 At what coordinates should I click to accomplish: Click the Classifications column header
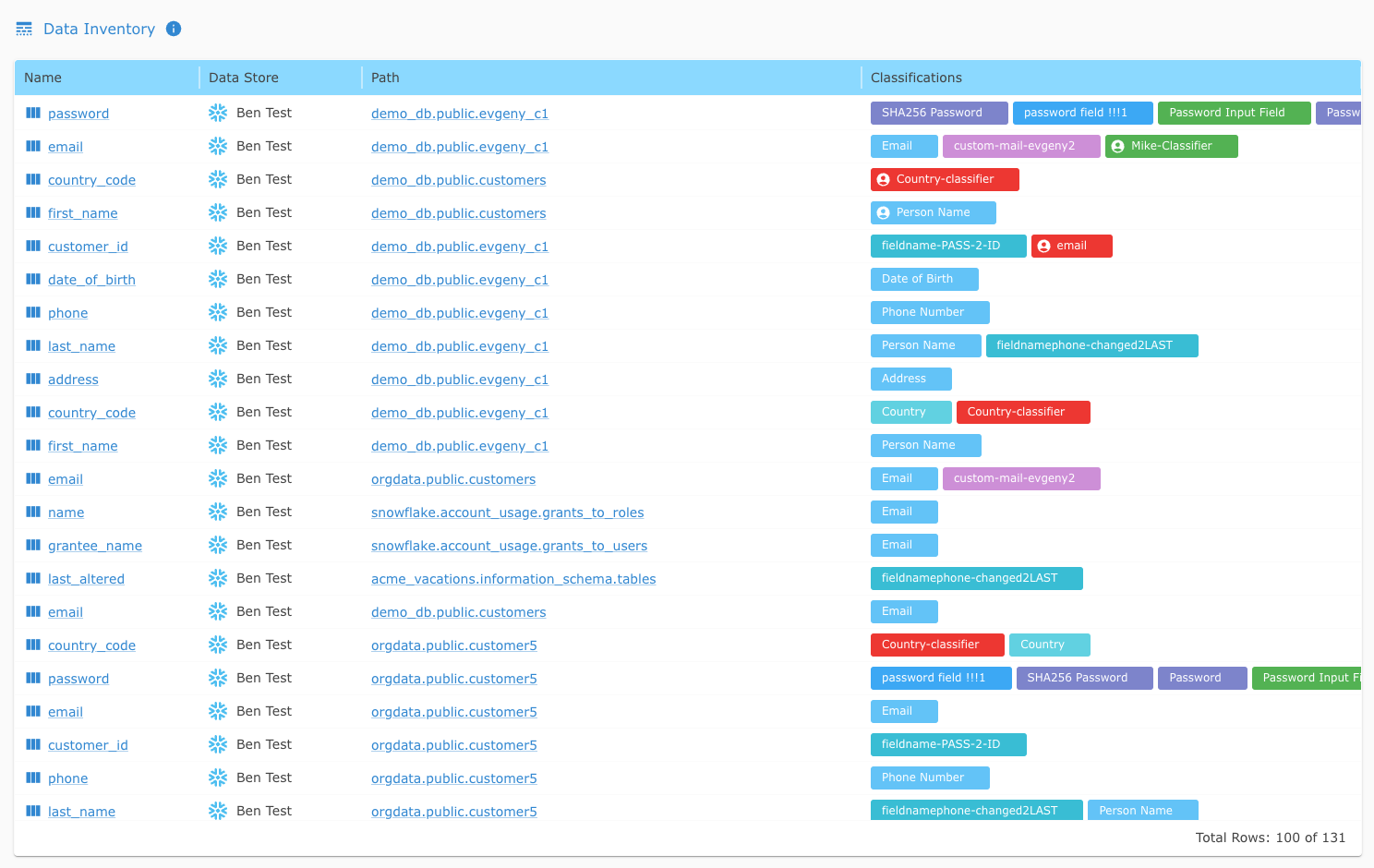pos(916,78)
